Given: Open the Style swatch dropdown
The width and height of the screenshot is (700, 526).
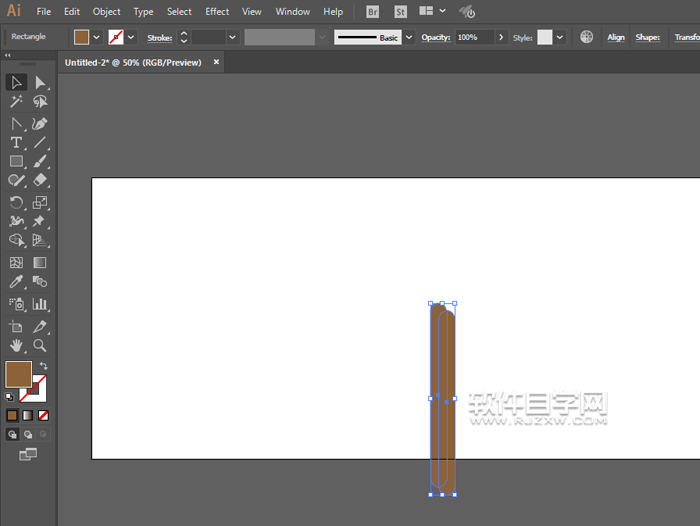Looking at the screenshot, I should (560, 37).
